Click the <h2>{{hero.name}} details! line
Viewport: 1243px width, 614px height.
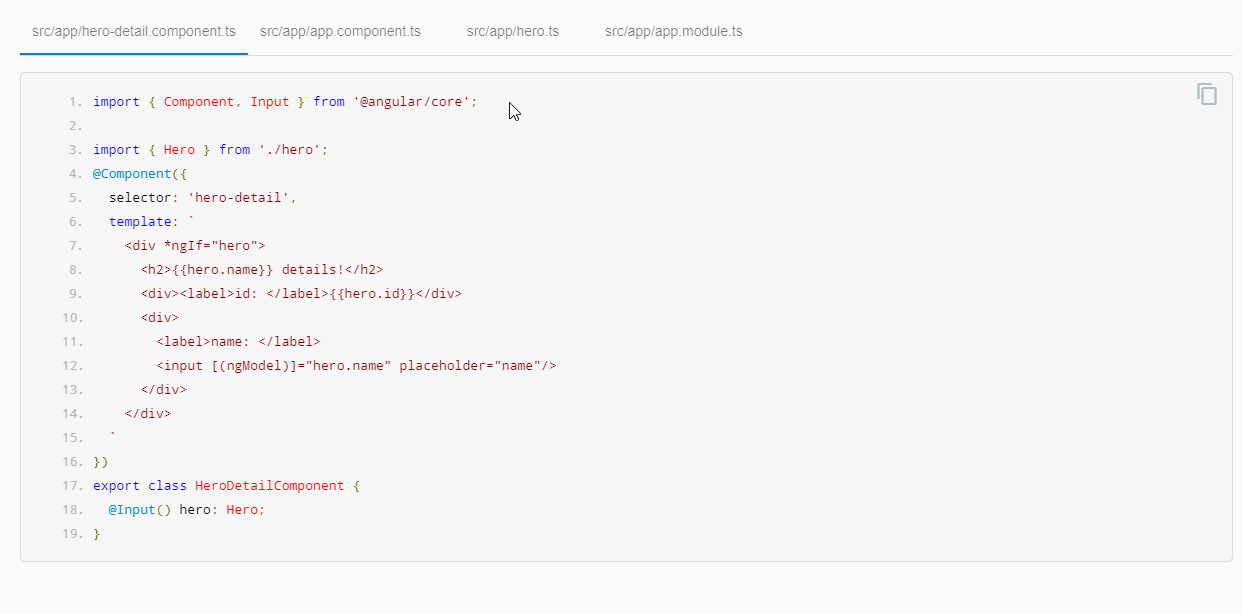(262, 270)
